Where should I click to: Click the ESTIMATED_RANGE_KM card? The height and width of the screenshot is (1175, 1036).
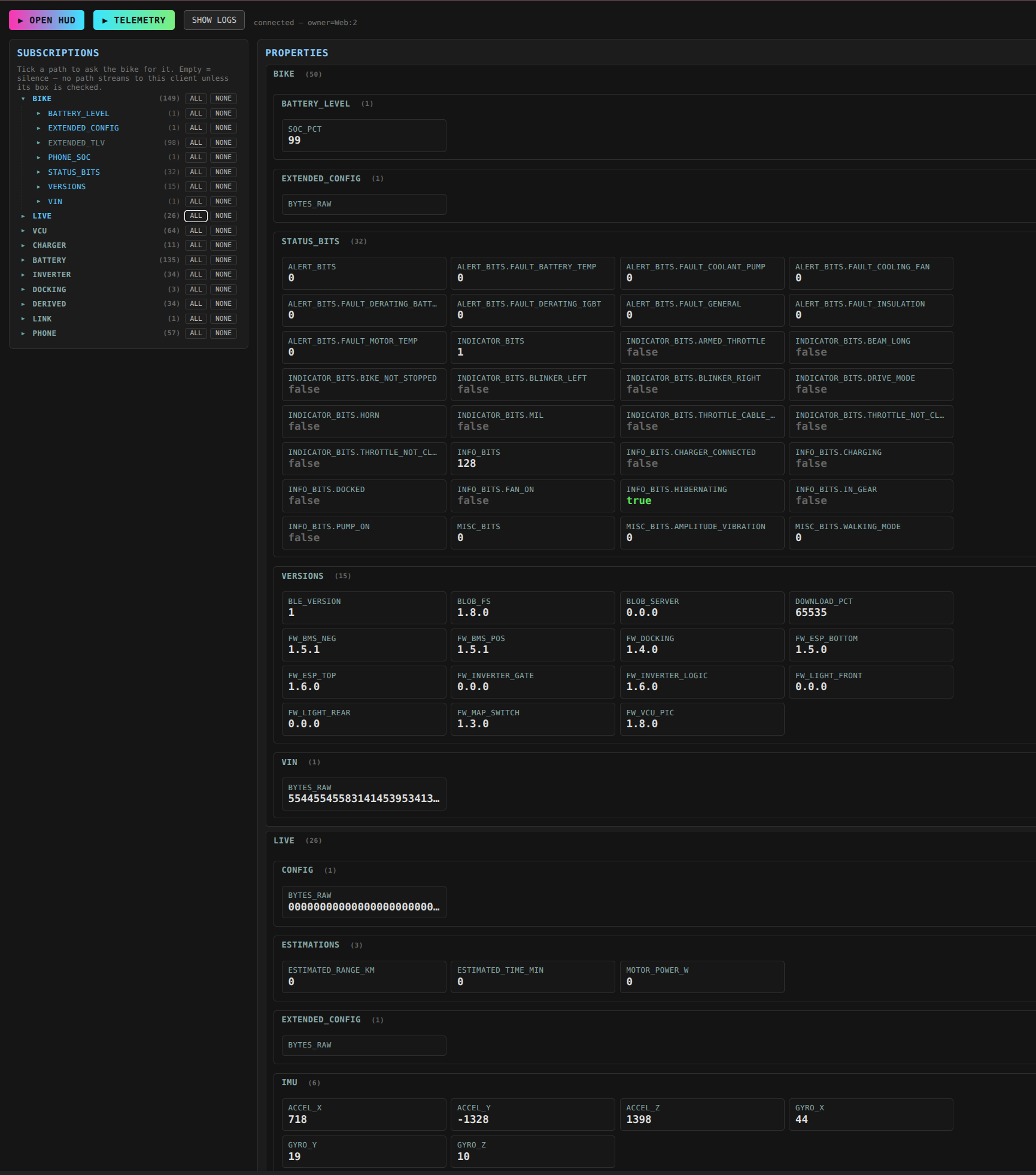click(364, 977)
